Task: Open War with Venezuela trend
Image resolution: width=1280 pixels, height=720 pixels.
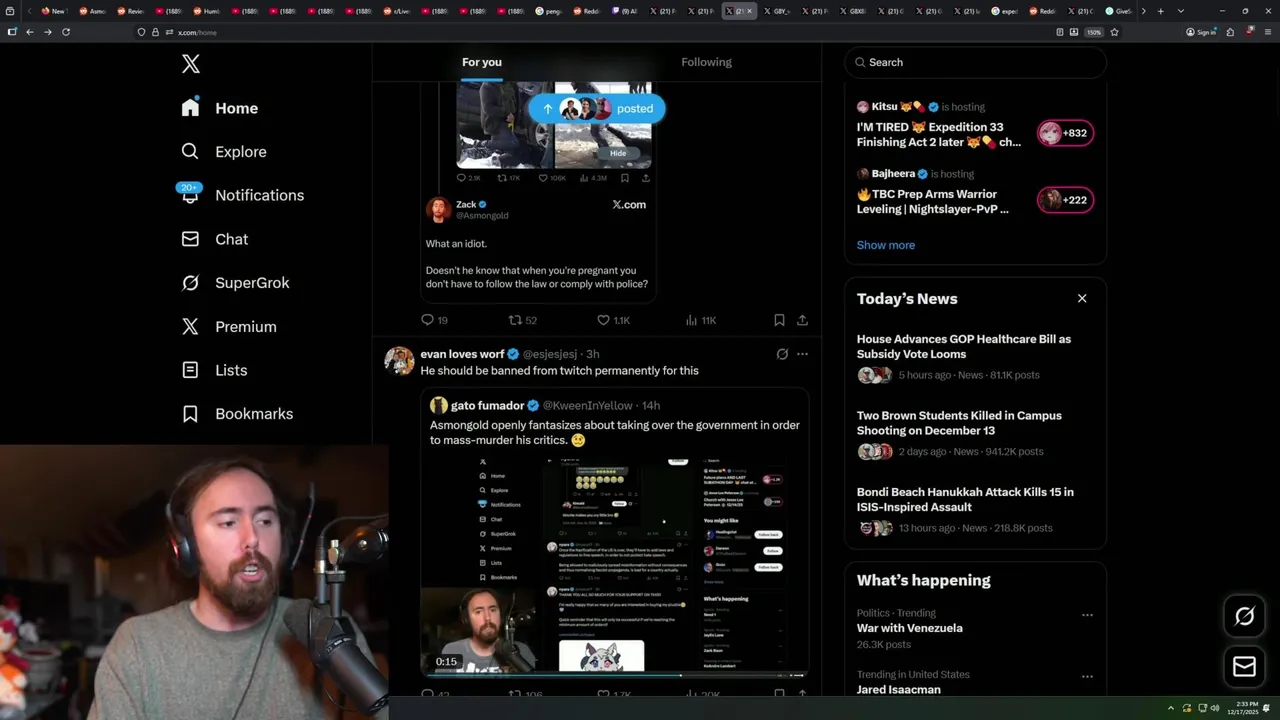Action: click(909, 628)
